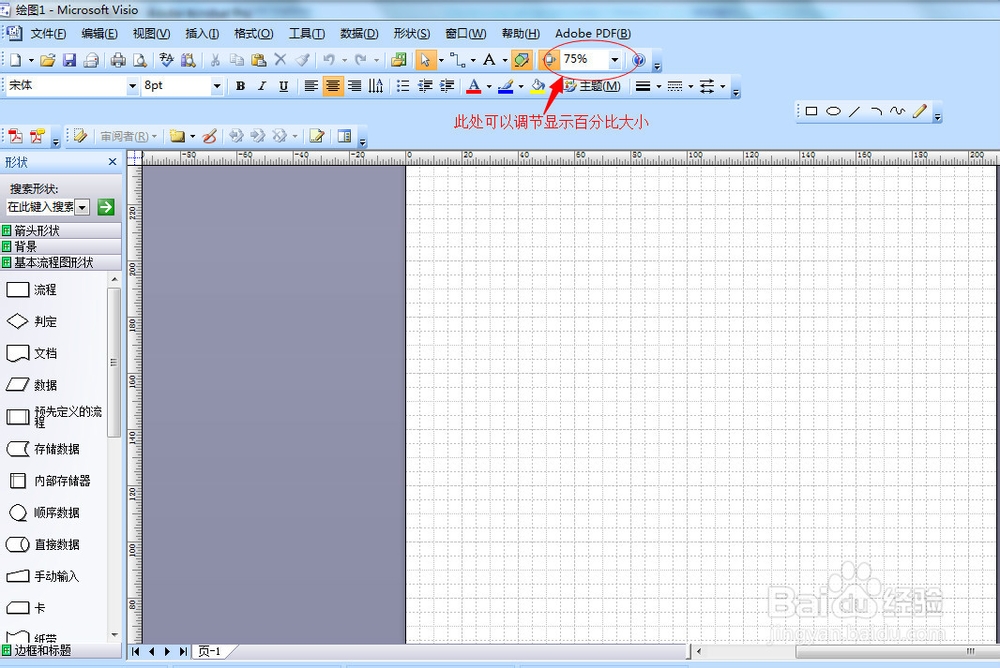Select the Pencil drawing tool

pyautogui.click(x=919, y=111)
